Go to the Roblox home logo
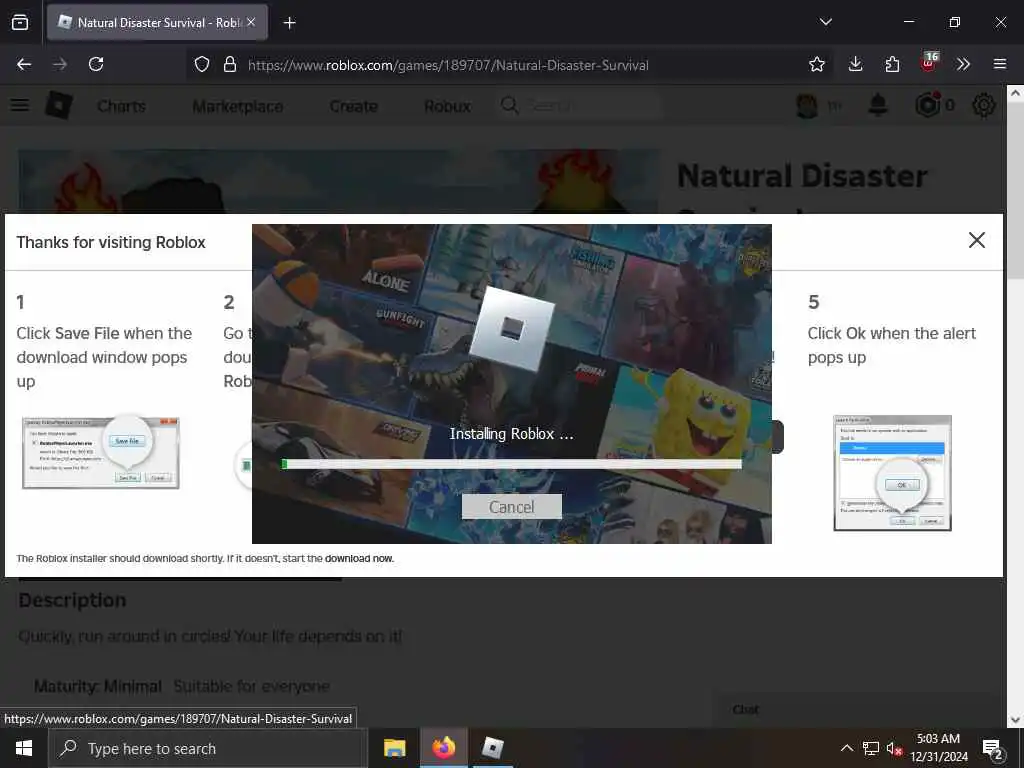 click(x=58, y=105)
